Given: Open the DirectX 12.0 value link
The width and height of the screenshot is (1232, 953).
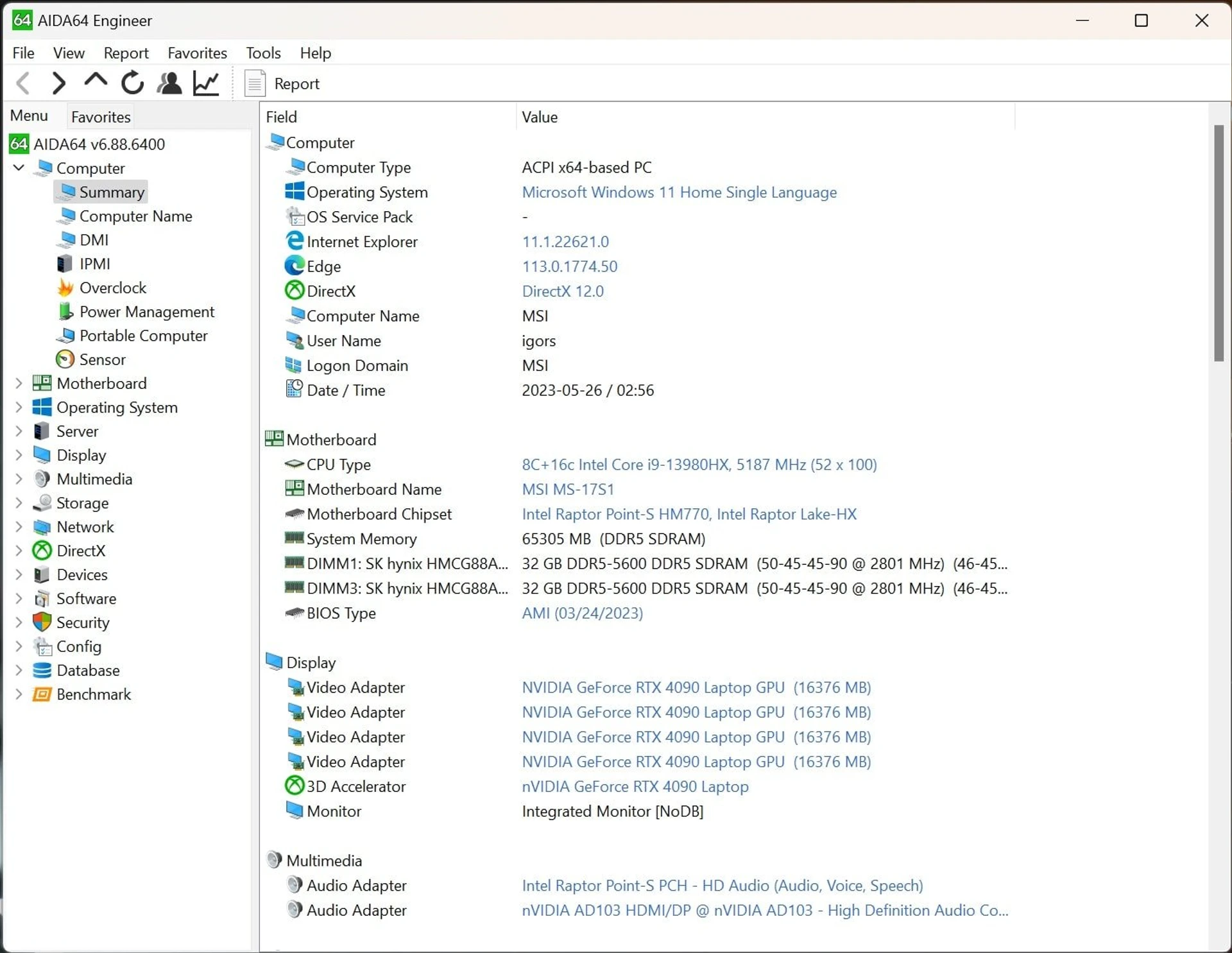Looking at the screenshot, I should coord(563,291).
